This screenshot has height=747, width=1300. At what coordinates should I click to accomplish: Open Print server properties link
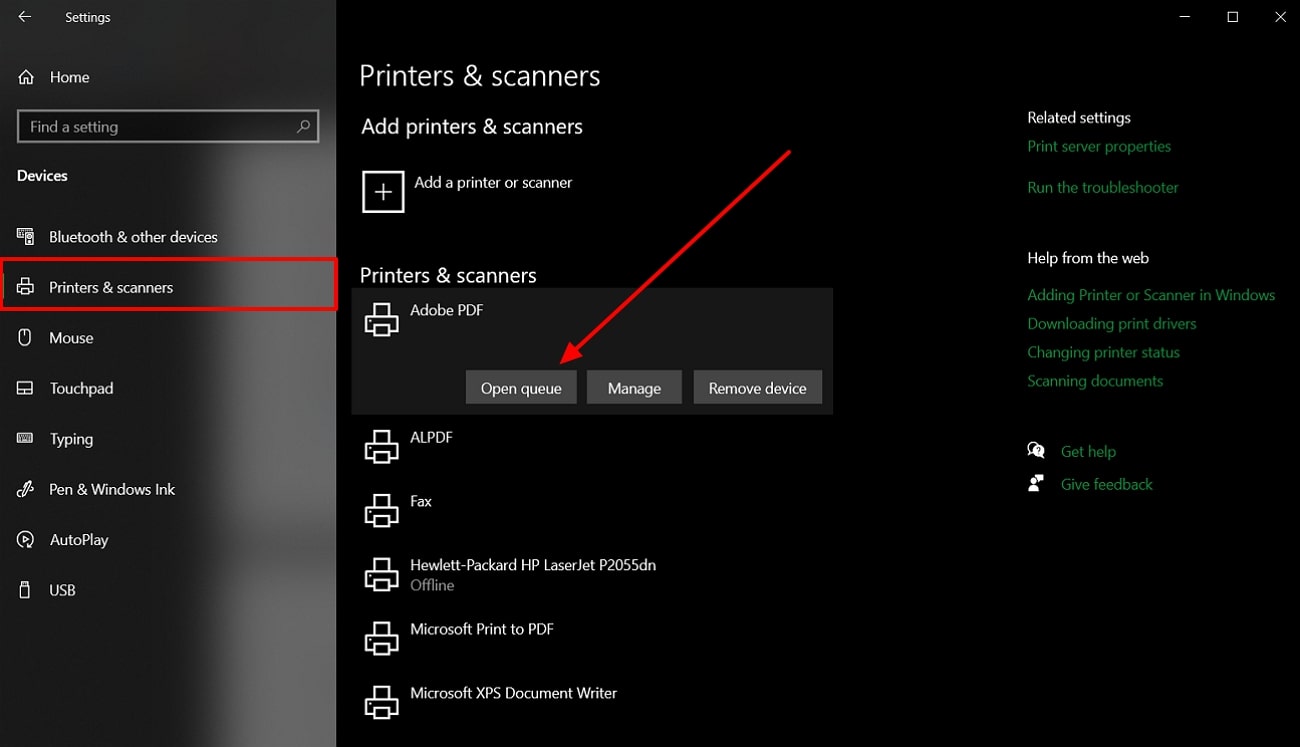pos(1099,146)
